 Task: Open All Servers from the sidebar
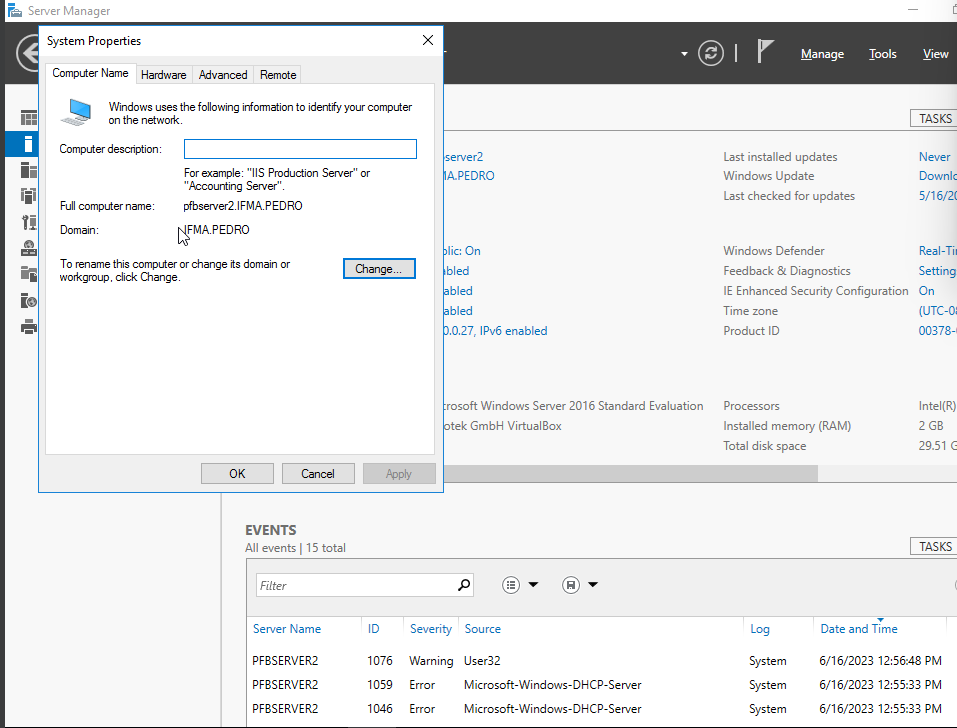(x=29, y=169)
